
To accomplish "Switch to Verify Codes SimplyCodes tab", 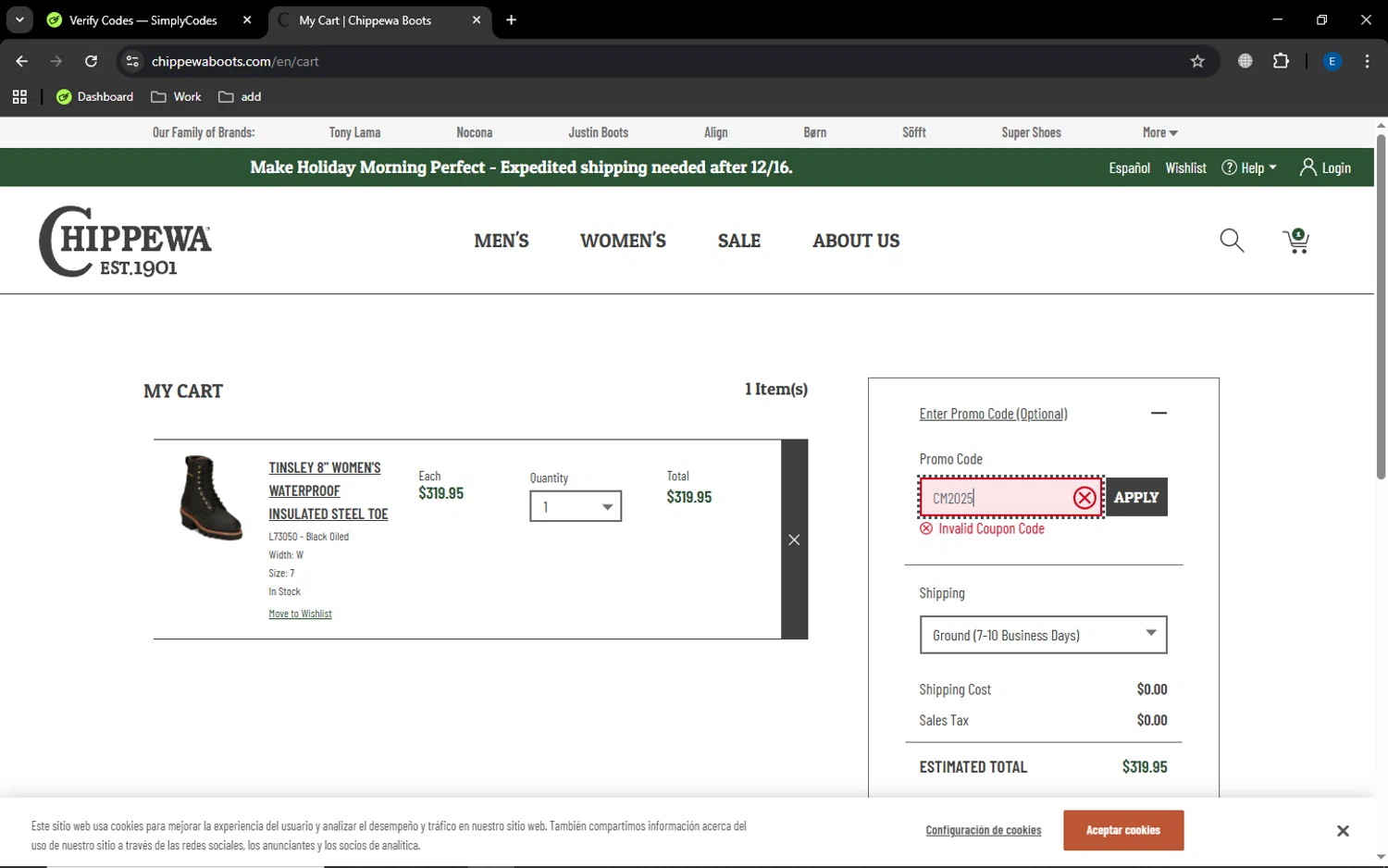I will point(143,20).
